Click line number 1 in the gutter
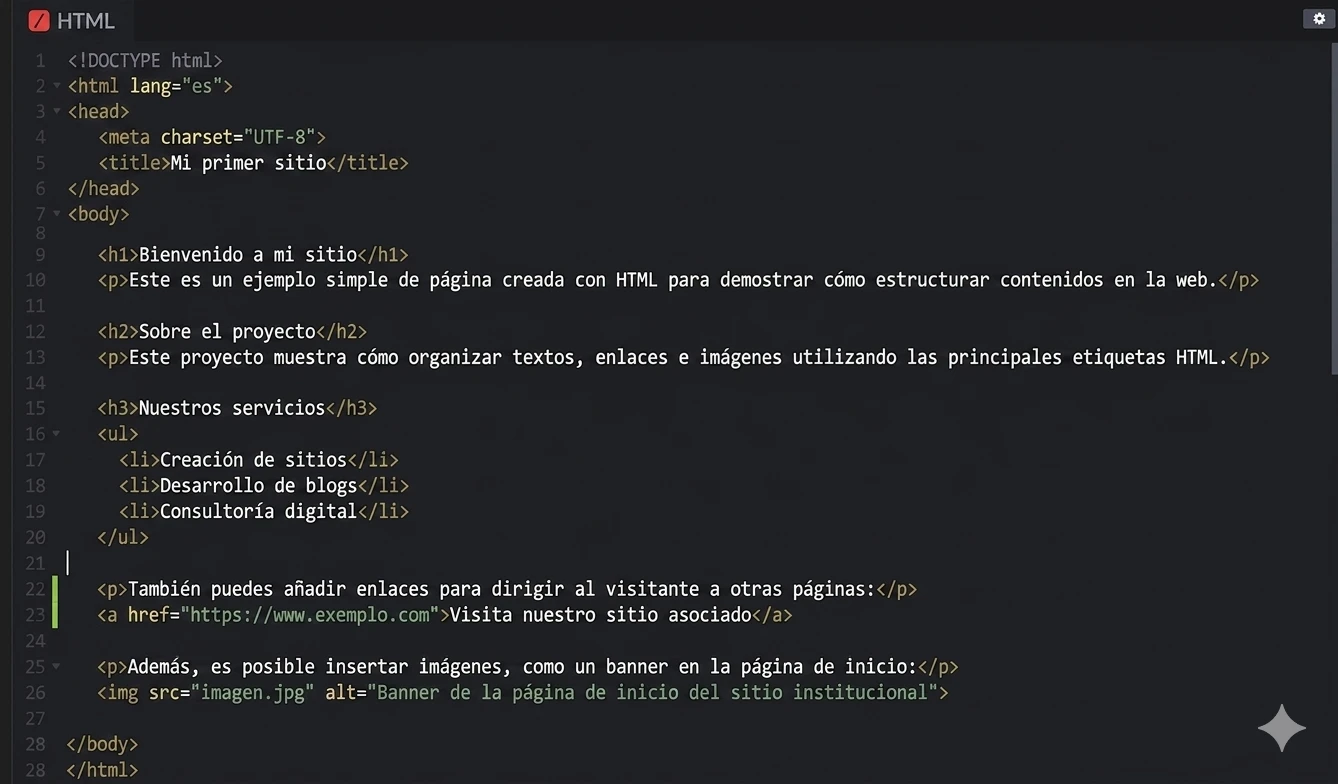This screenshot has width=1338, height=784. tap(41, 60)
